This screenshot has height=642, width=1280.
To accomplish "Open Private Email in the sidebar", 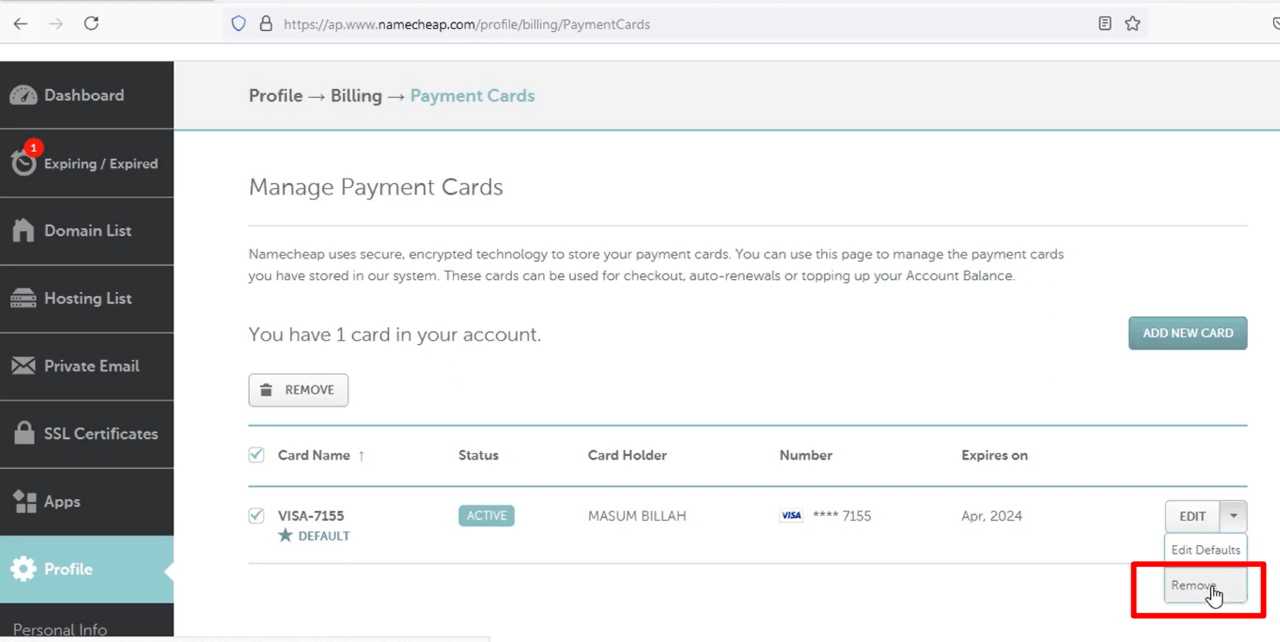I will (x=87, y=366).
